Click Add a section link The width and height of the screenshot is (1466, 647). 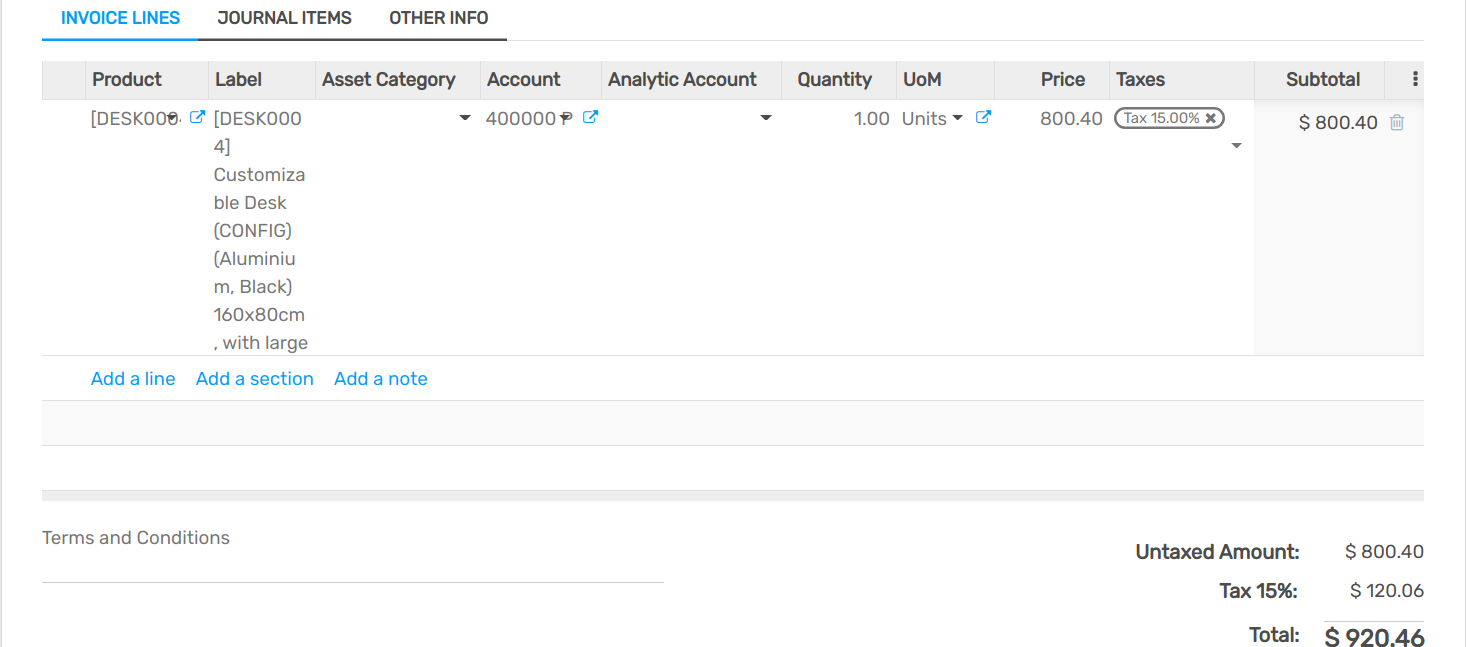254,379
